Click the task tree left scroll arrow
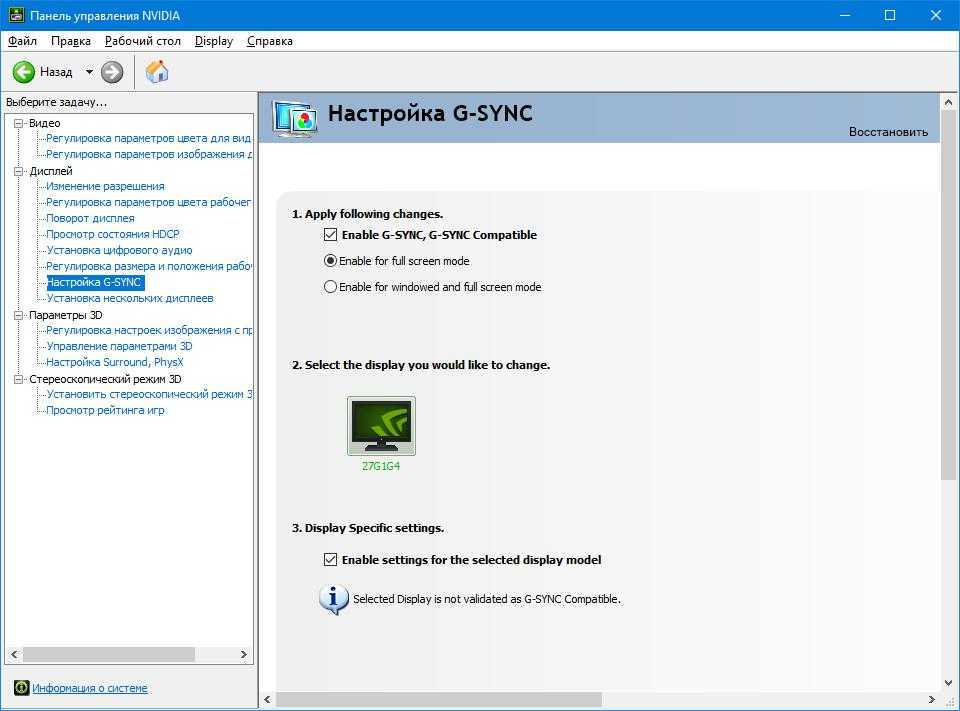The height and width of the screenshot is (711, 960). [14, 655]
